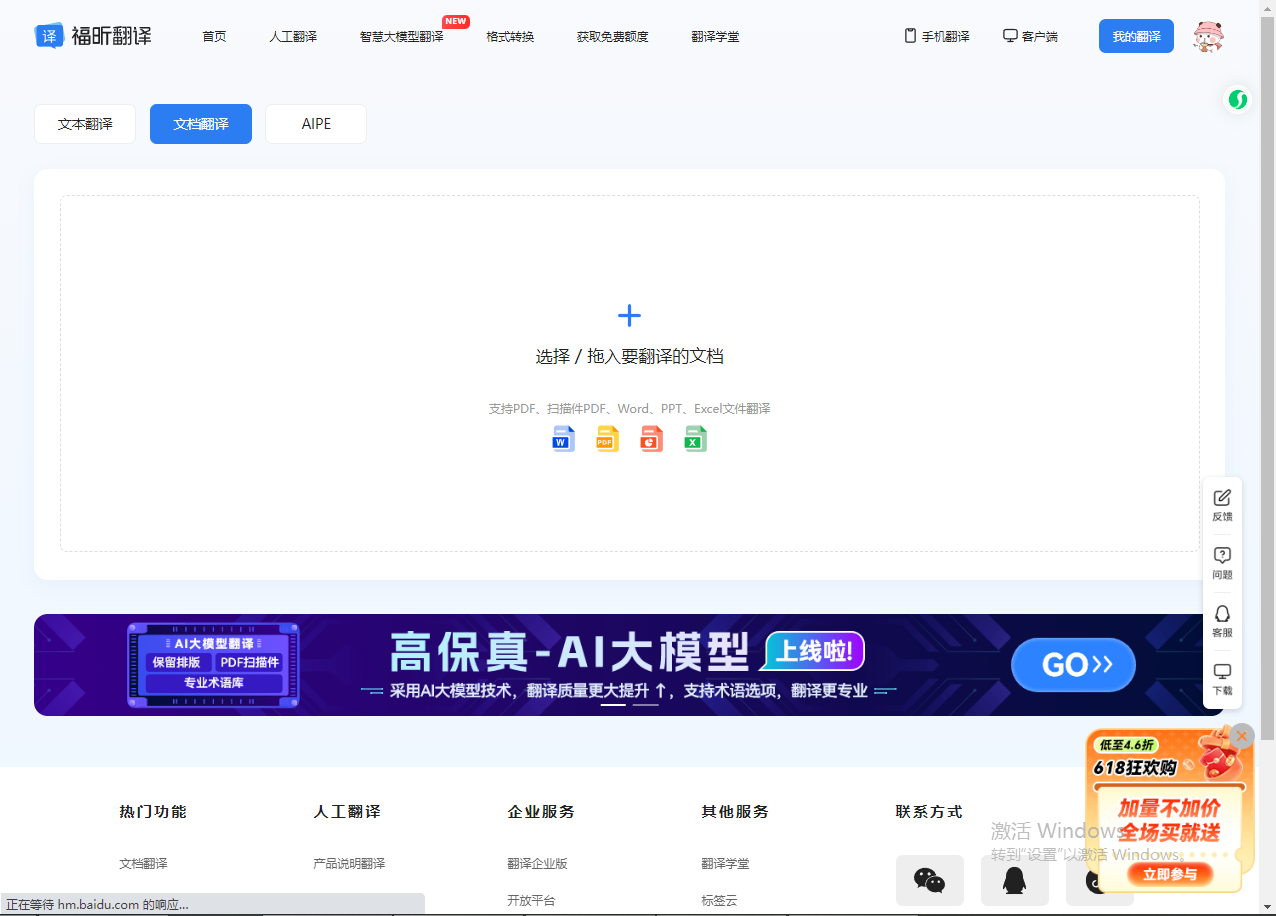Viewport: 1276px width, 916px height.
Task: Click the 热门功能 footer heading
Action: point(153,811)
